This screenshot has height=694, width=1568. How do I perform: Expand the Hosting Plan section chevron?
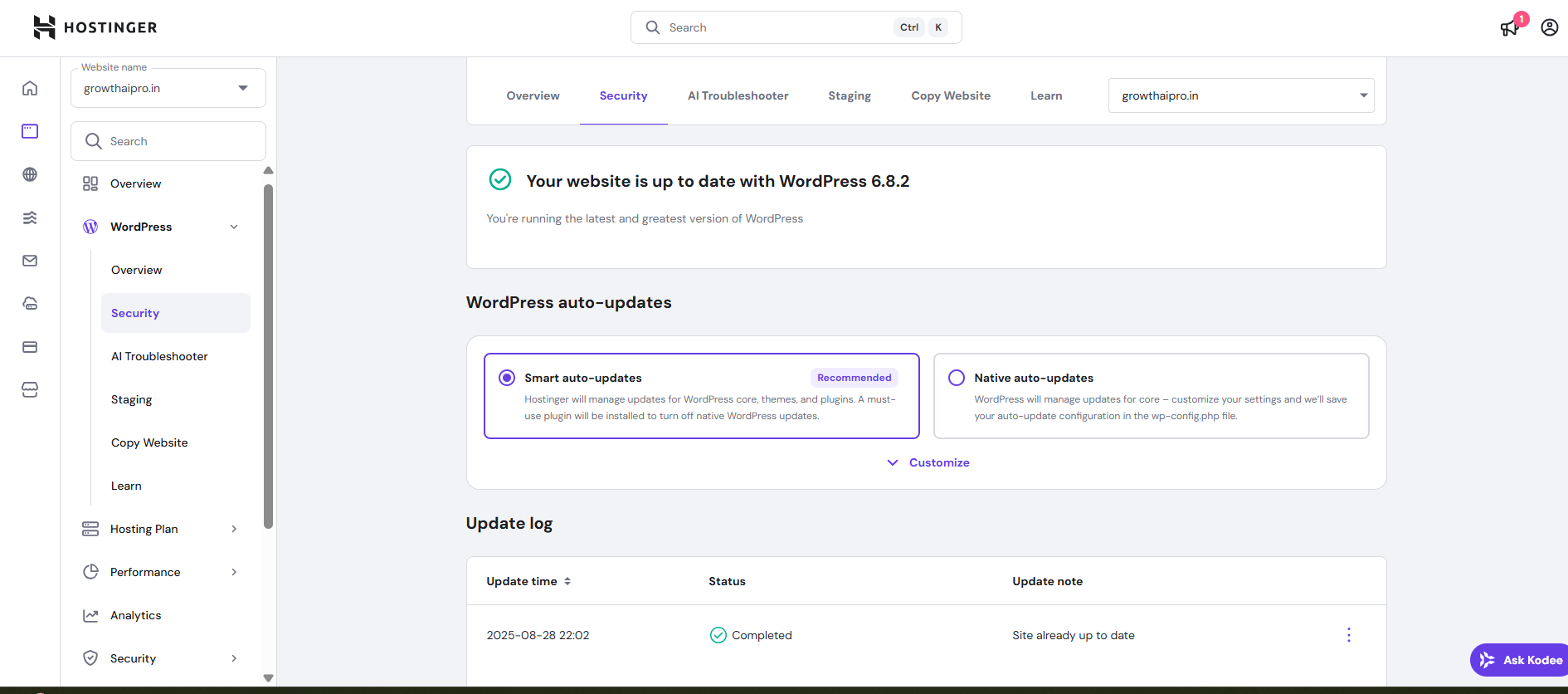pyautogui.click(x=234, y=529)
